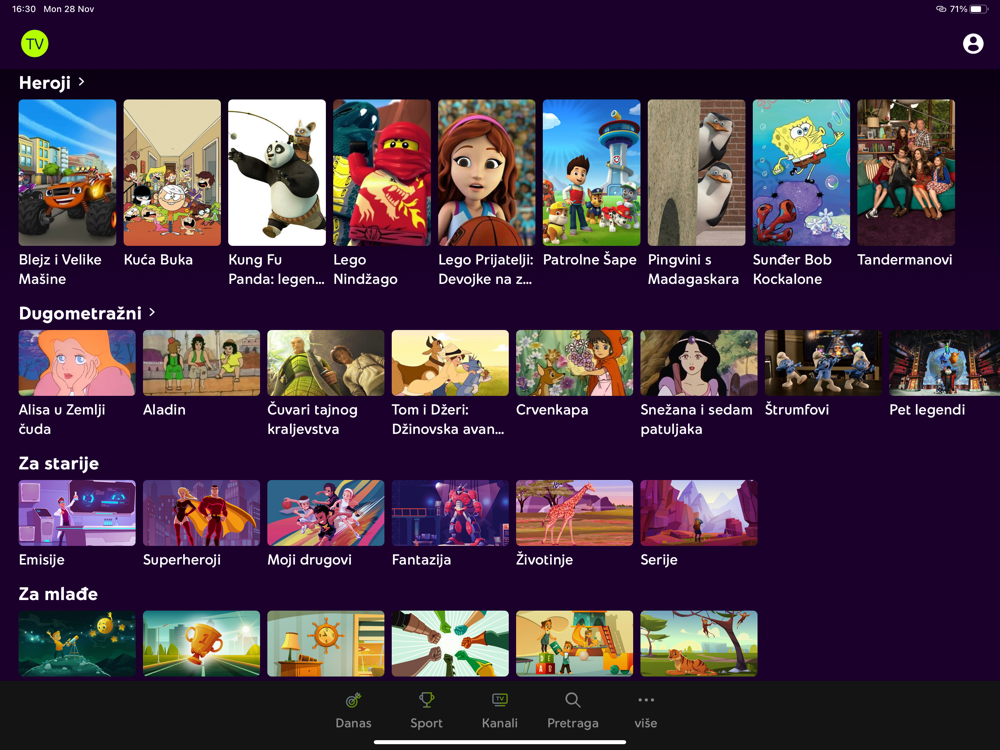Open the Kanali TV icon

[x=499, y=700]
